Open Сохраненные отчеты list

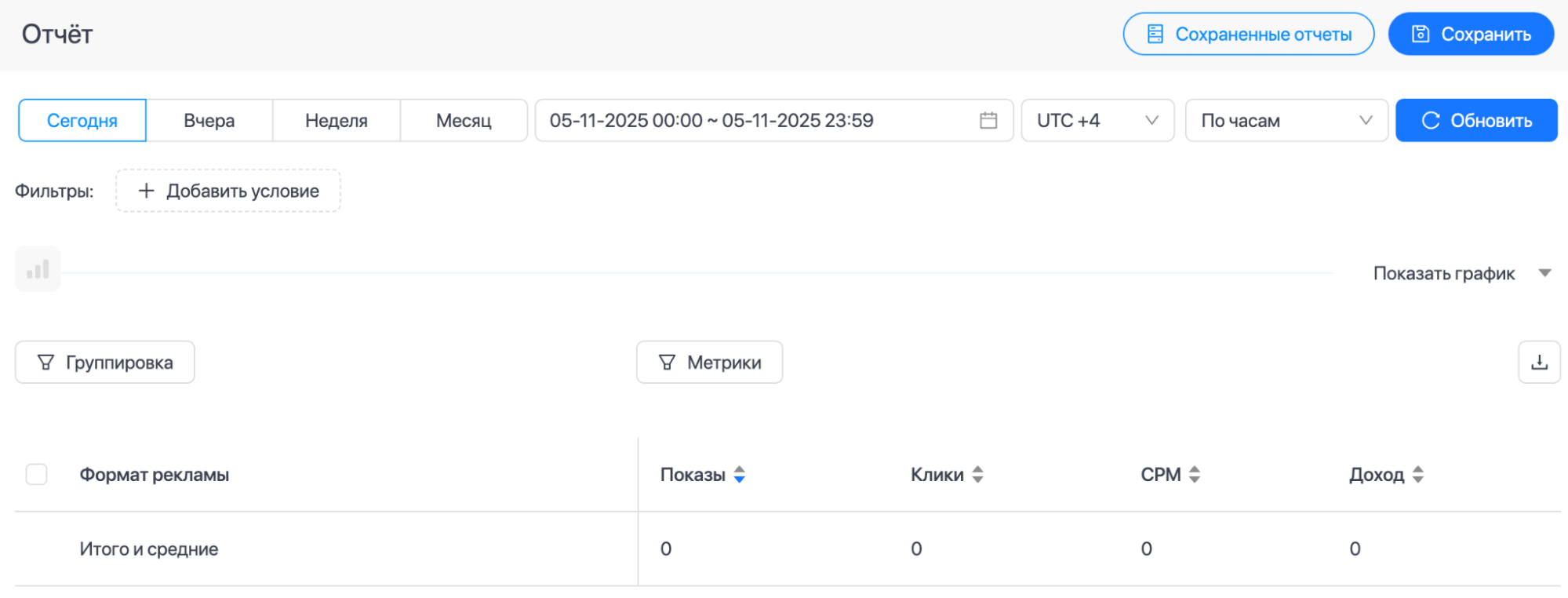(x=1248, y=34)
